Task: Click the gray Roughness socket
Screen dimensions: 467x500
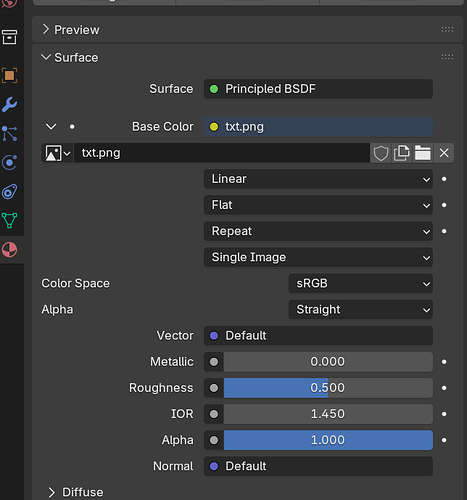Action: [214, 388]
